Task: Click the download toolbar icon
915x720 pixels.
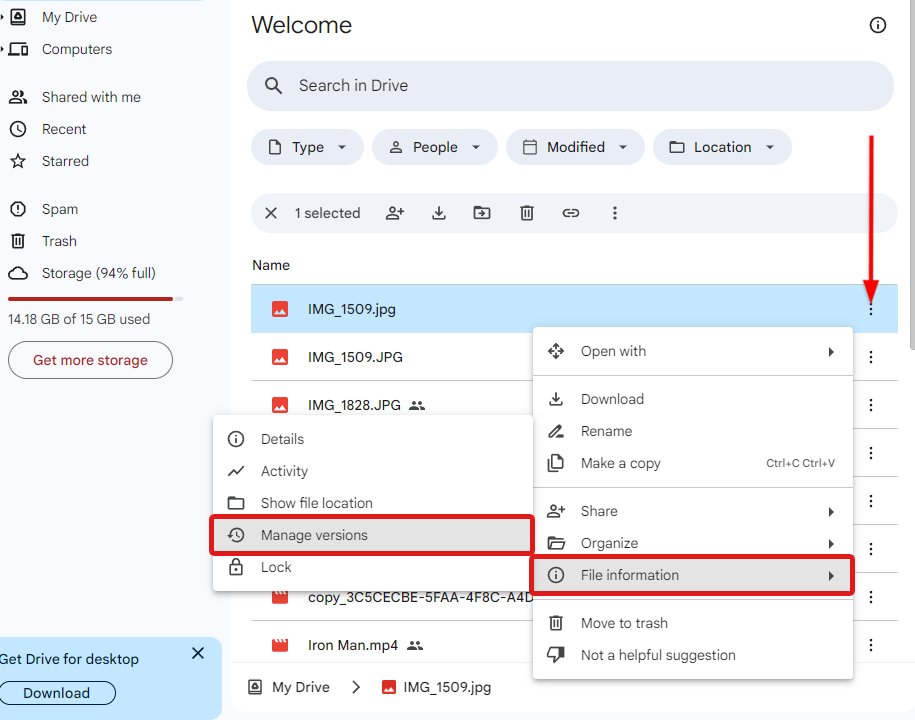Action: 439,213
